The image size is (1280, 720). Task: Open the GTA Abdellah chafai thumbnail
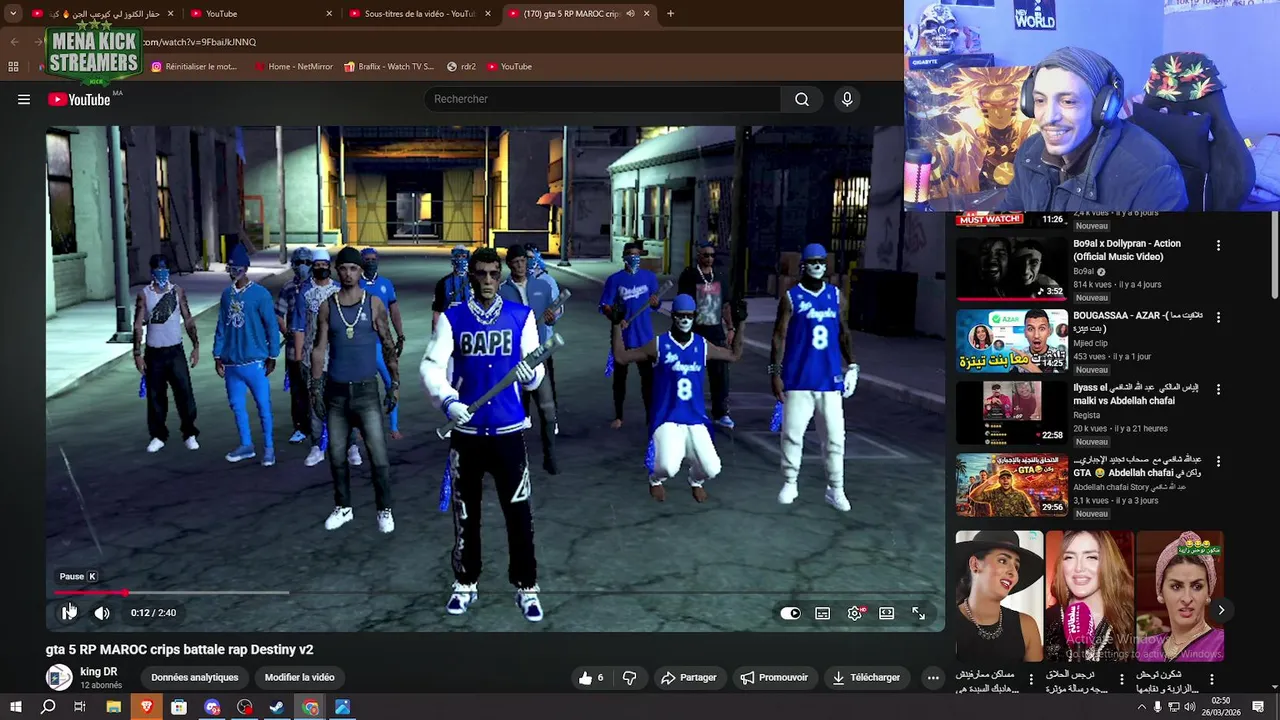click(1011, 485)
